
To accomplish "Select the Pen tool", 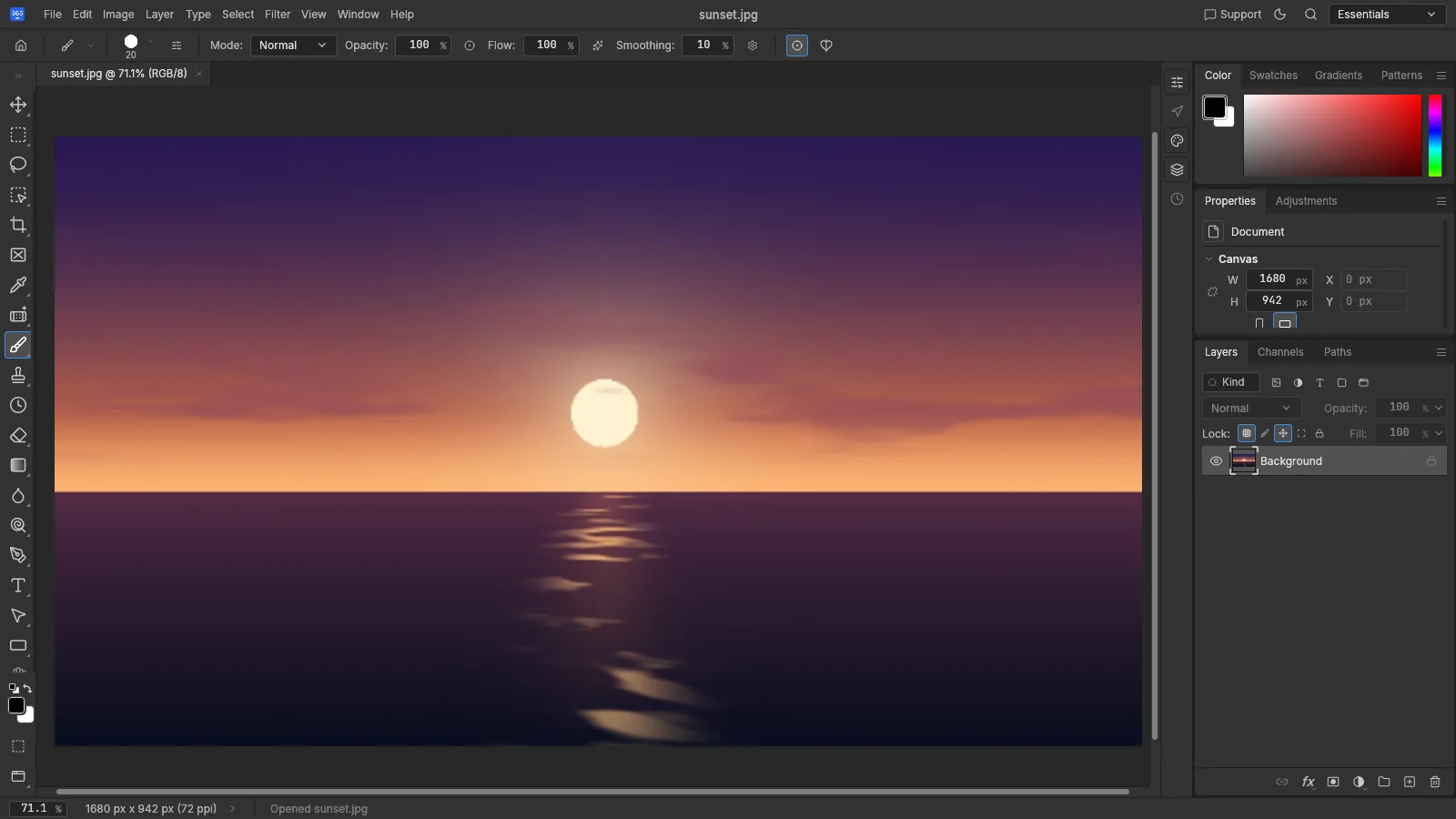I will 18,555.
